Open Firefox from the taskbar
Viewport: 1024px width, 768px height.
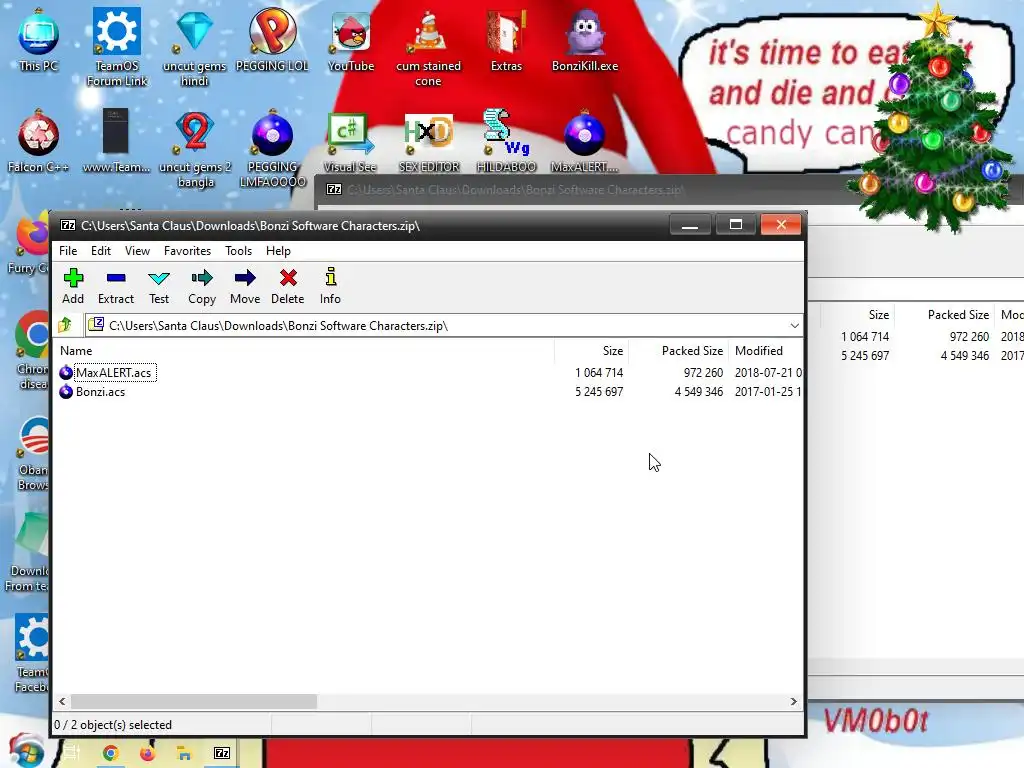[x=148, y=753]
